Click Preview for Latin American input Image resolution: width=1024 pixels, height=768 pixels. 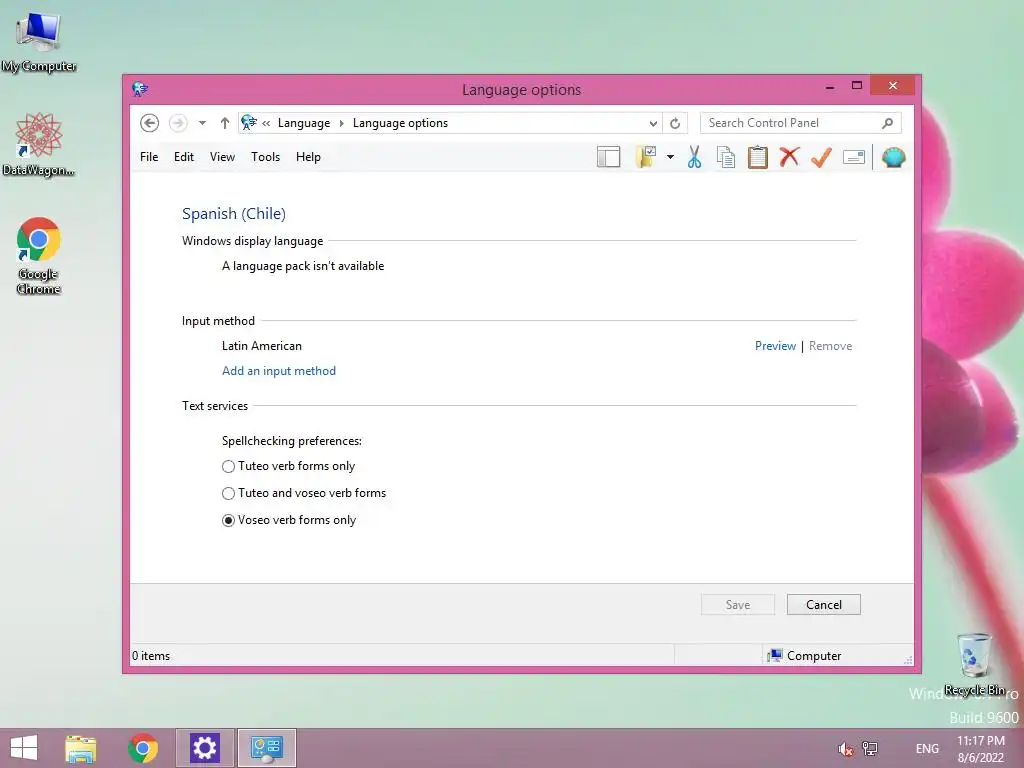pos(775,345)
